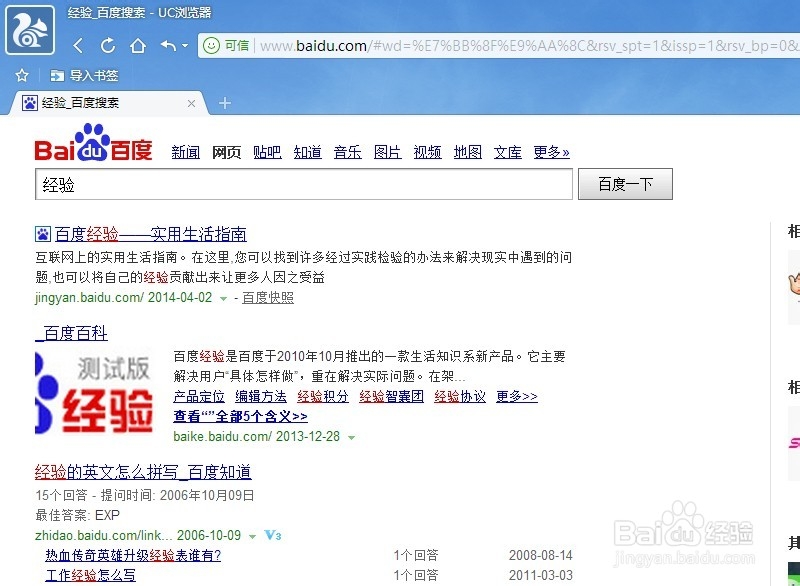This screenshot has width=800, height=586.
Task: Open the 视频 navigation link
Action: coord(428,152)
